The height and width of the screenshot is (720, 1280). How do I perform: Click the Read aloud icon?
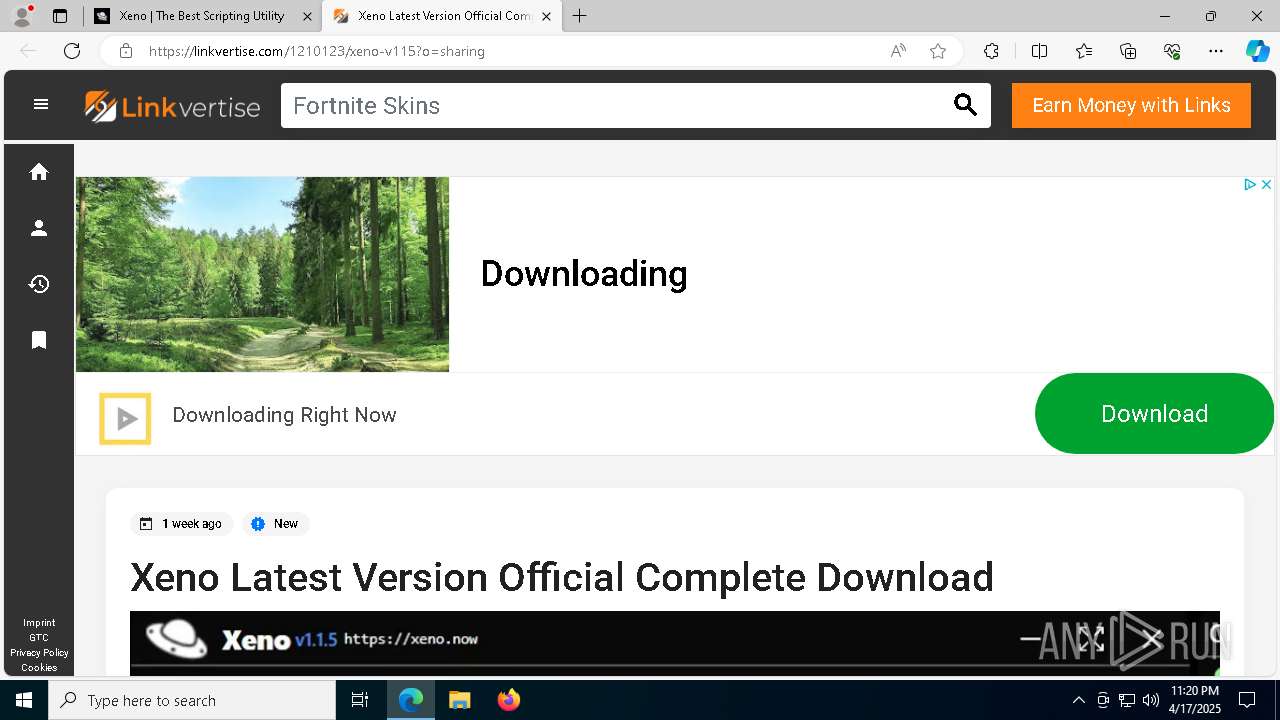point(898,51)
